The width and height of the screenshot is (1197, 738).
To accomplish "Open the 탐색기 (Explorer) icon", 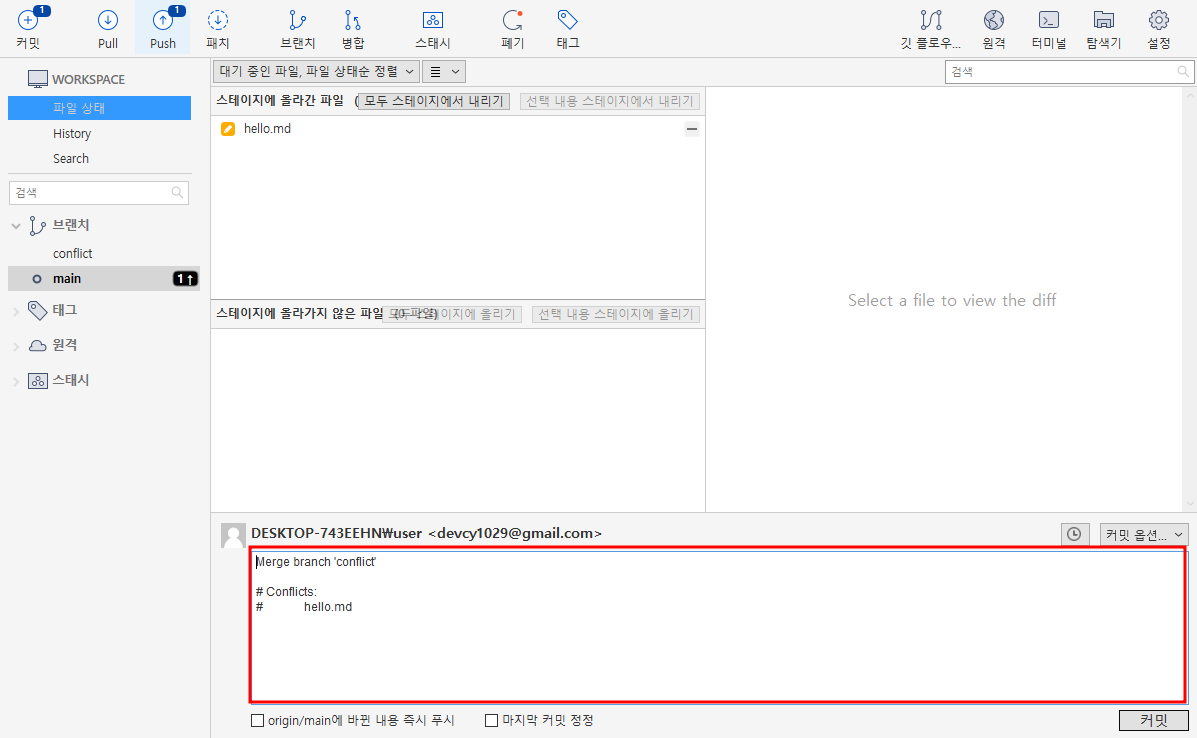I will 1104,21.
